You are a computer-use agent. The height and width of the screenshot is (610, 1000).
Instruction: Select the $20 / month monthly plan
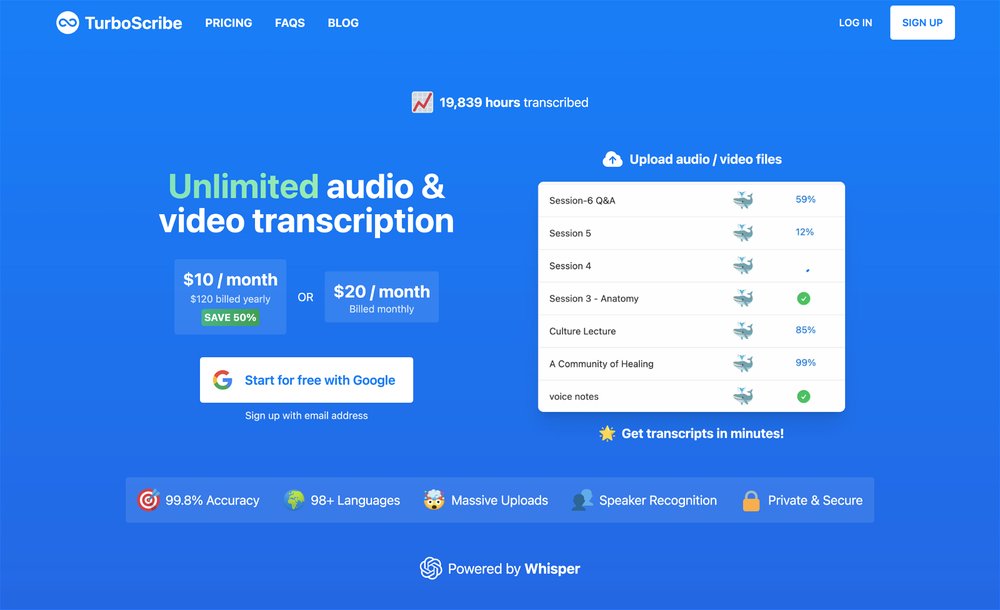(381, 297)
